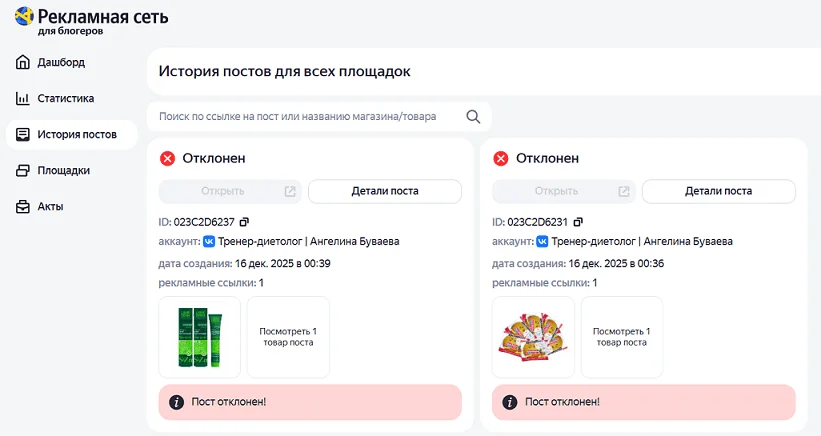
Task: Click info icon in first rejection notice
Action: [176, 402]
